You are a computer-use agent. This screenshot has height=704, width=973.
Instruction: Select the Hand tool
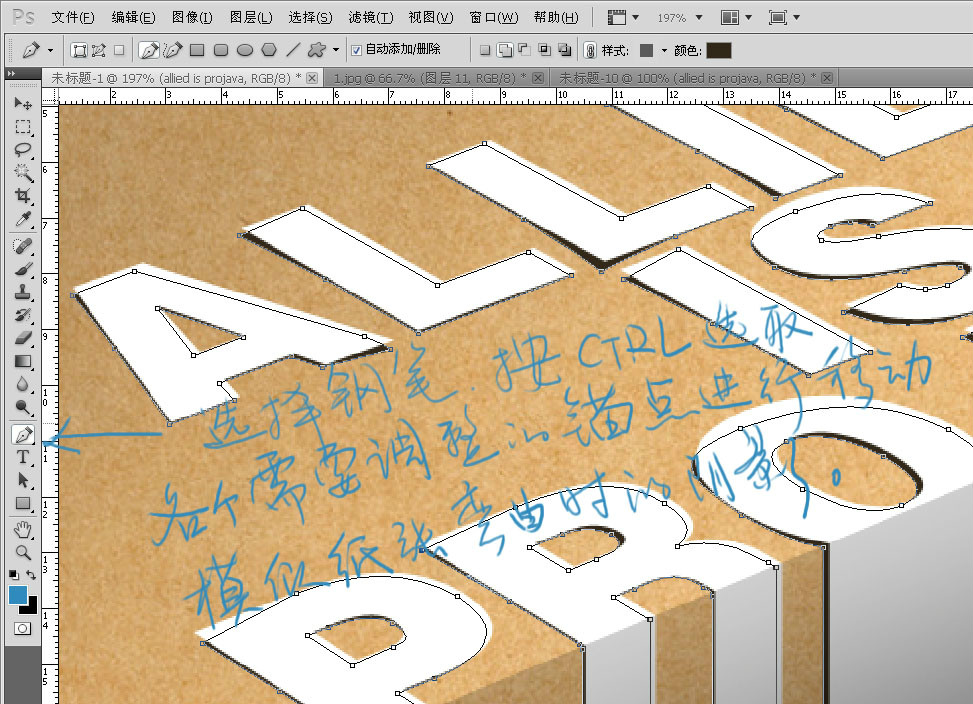(23, 530)
